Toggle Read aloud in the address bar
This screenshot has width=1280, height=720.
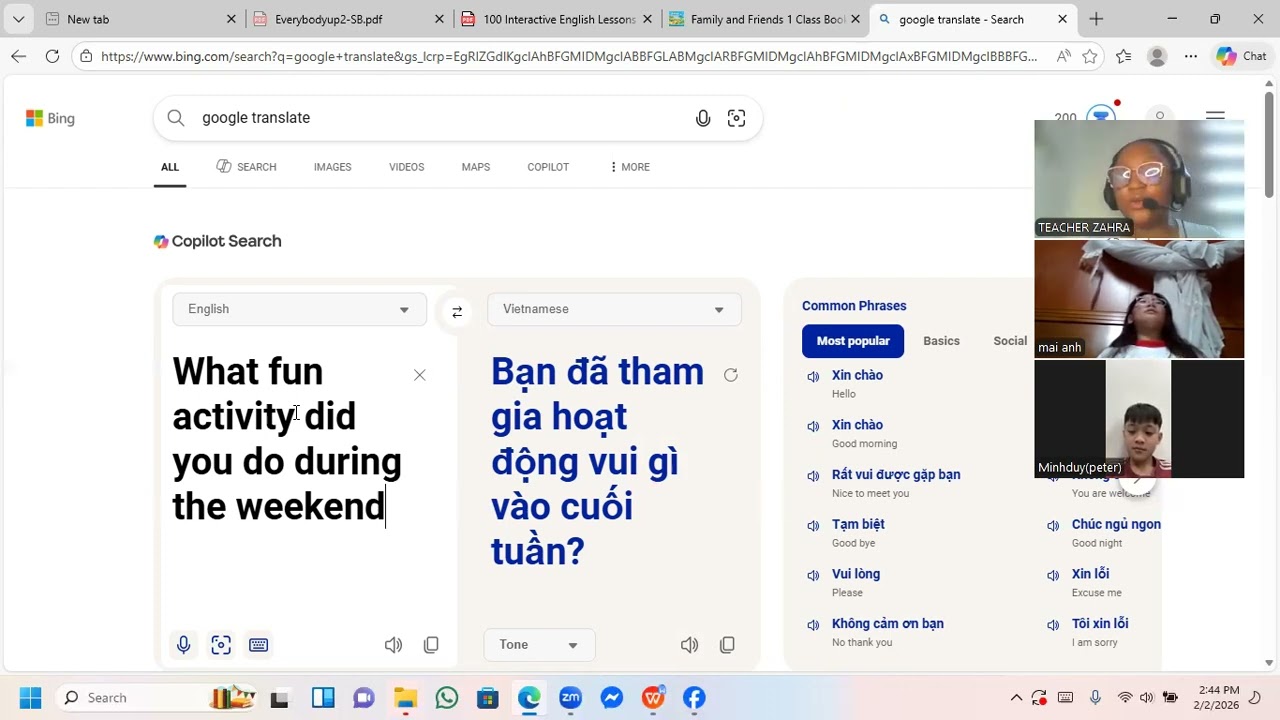click(x=1063, y=57)
